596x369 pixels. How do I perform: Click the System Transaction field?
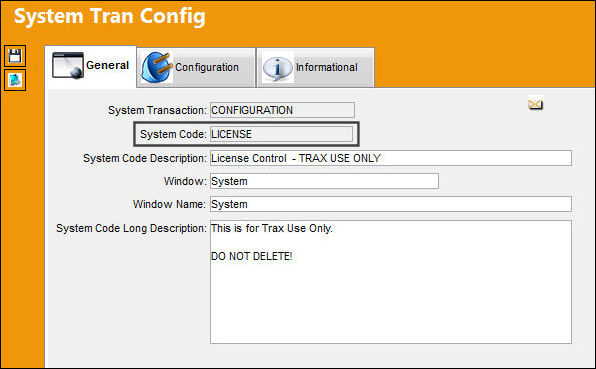[282, 110]
